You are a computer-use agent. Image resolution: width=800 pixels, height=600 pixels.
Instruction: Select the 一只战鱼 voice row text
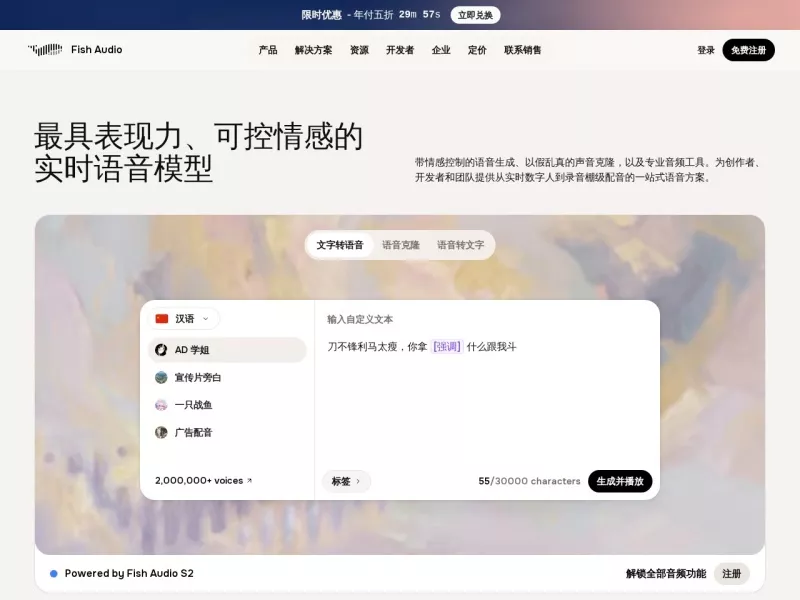[x=193, y=405]
